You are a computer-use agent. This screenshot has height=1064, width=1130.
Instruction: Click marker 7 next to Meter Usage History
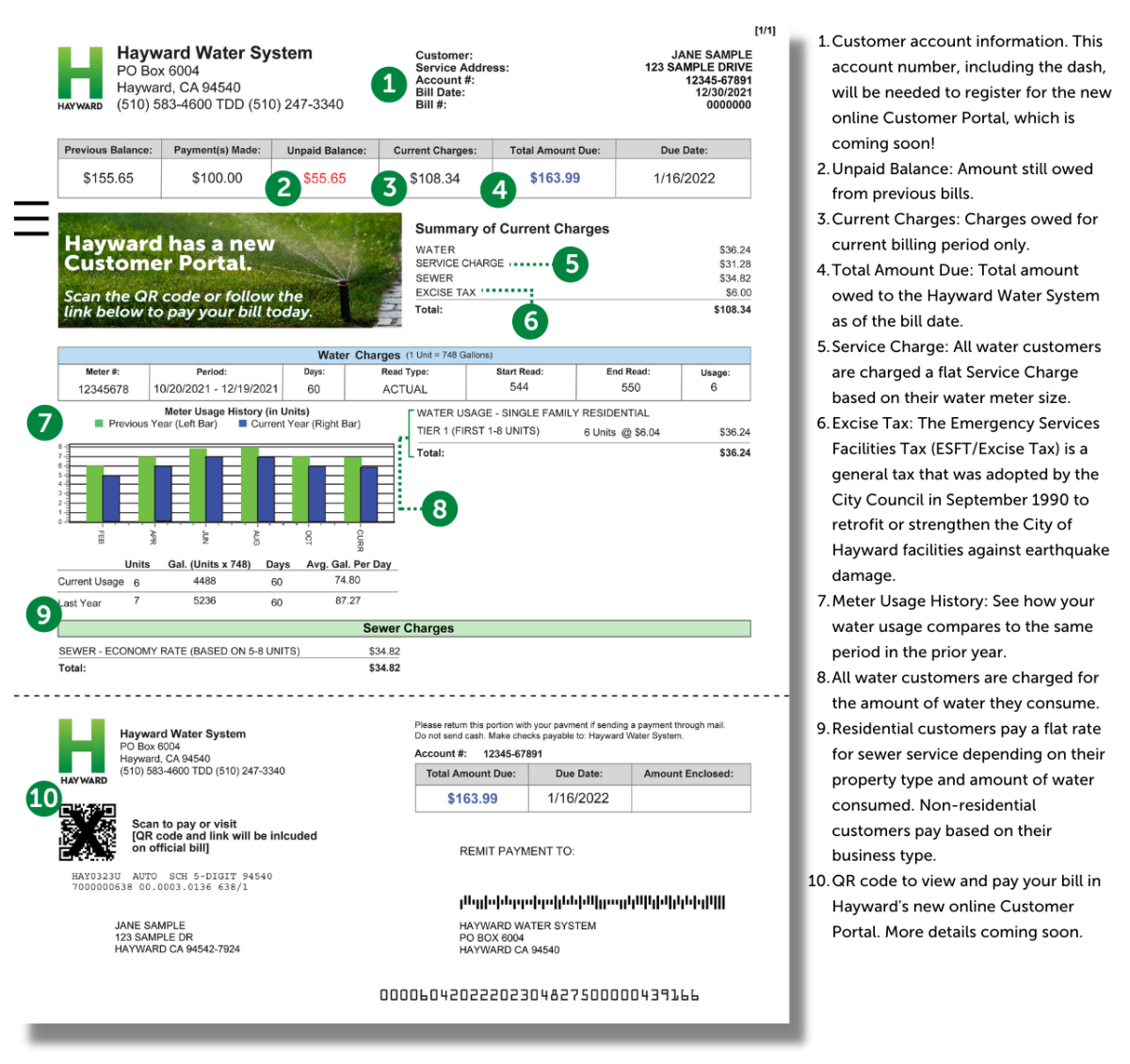(x=44, y=422)
